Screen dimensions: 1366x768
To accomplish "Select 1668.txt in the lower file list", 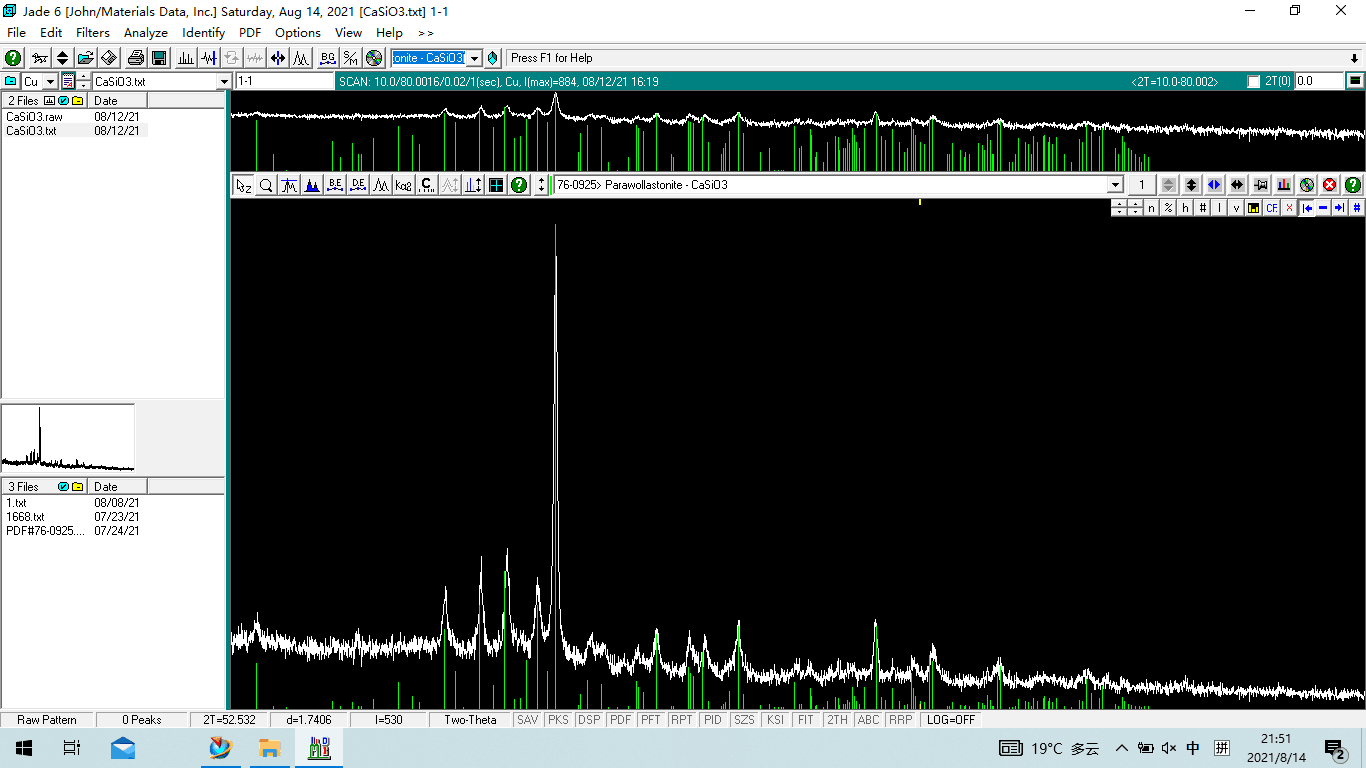I will (x=25, y=517).
